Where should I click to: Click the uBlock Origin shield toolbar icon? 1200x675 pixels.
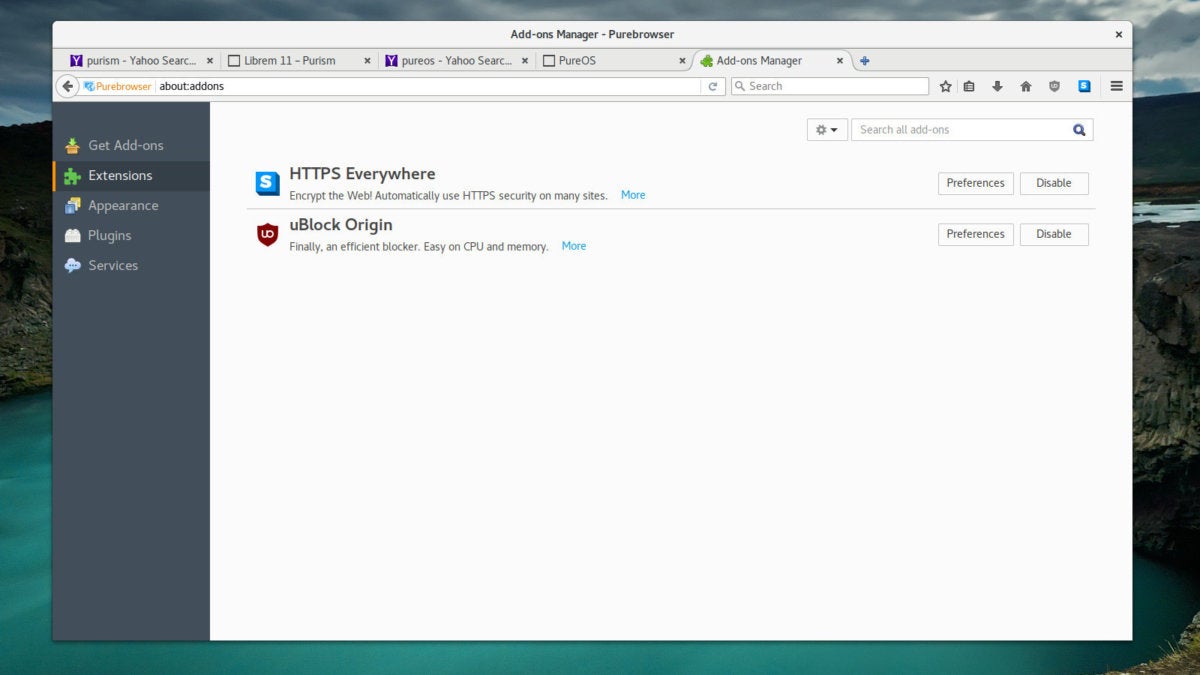(1054, 86)
